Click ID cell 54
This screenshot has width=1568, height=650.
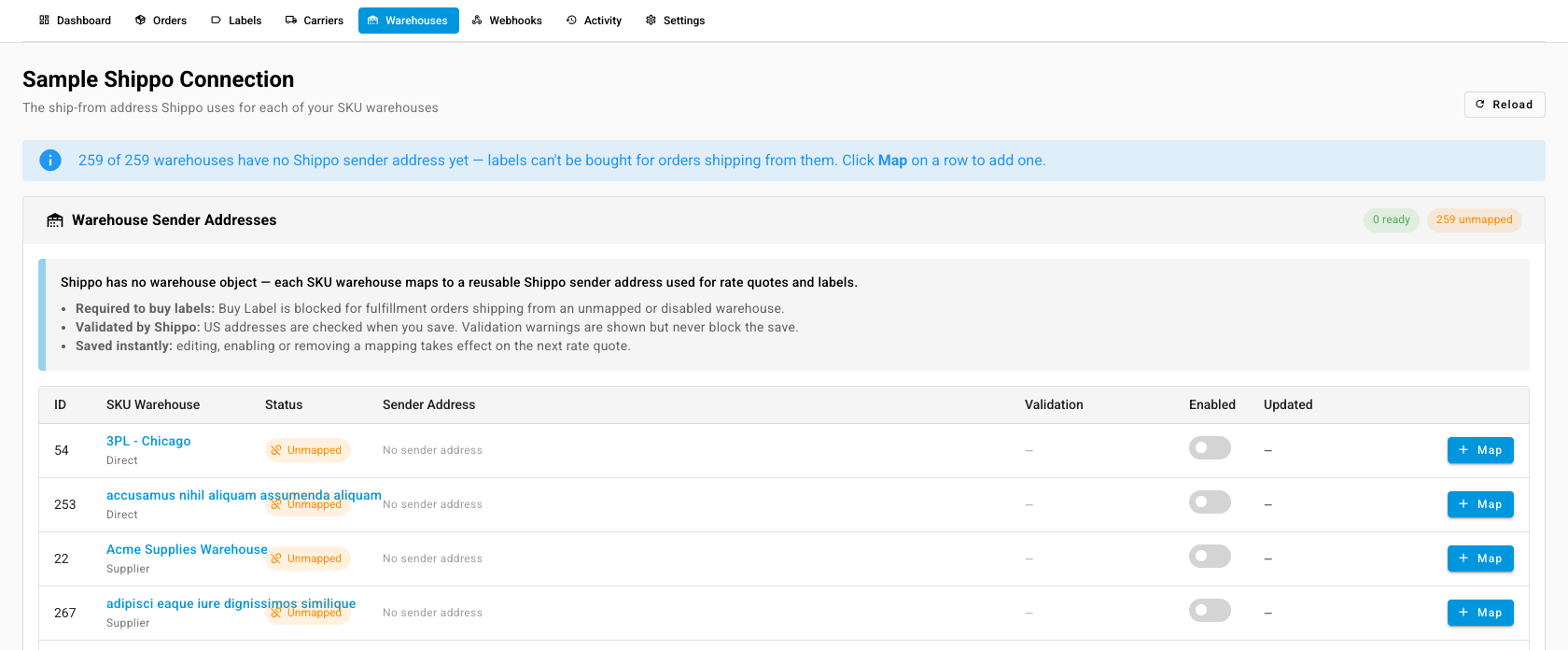62,450
